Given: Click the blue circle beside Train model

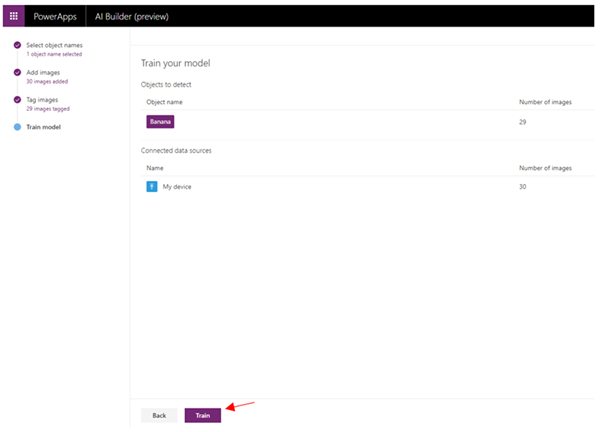Looking at the screenshot, I should point(17,127).
